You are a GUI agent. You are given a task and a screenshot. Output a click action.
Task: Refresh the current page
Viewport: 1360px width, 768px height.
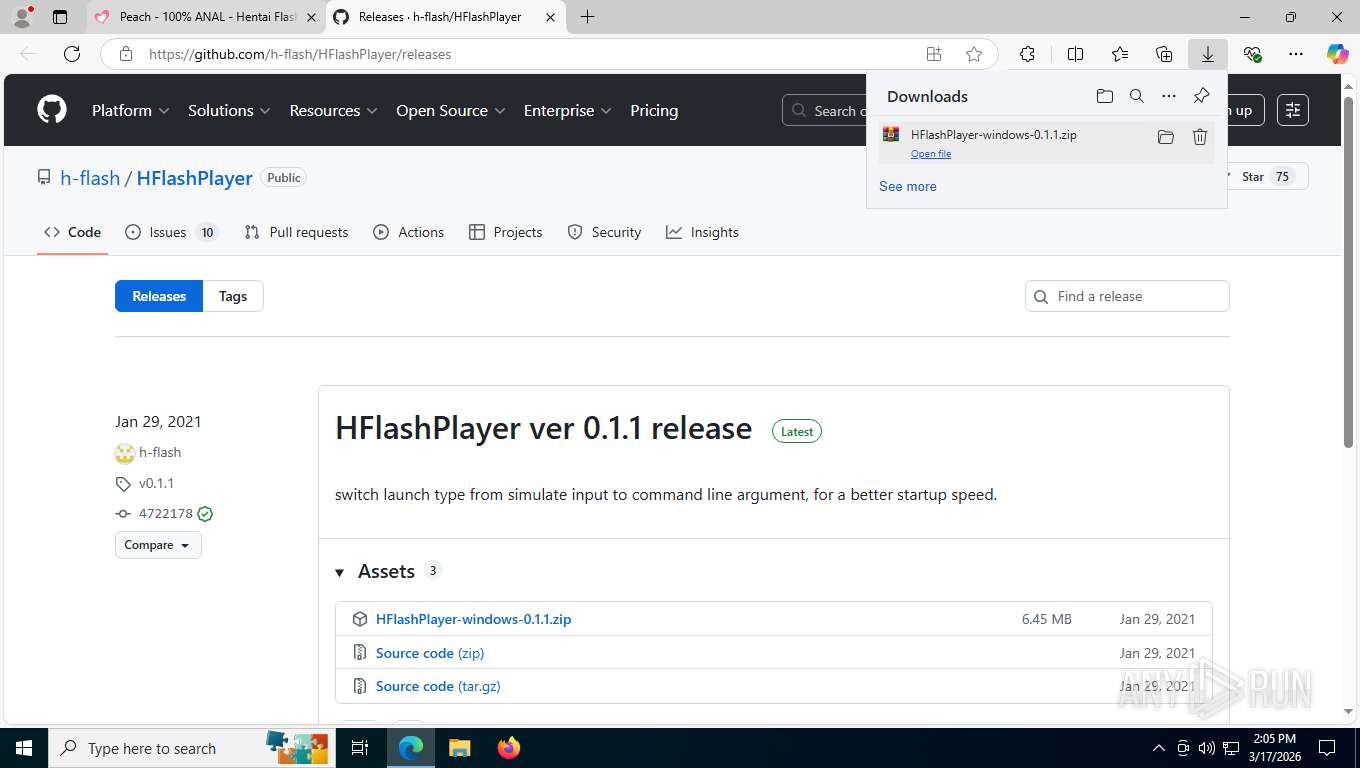(72, 54)
